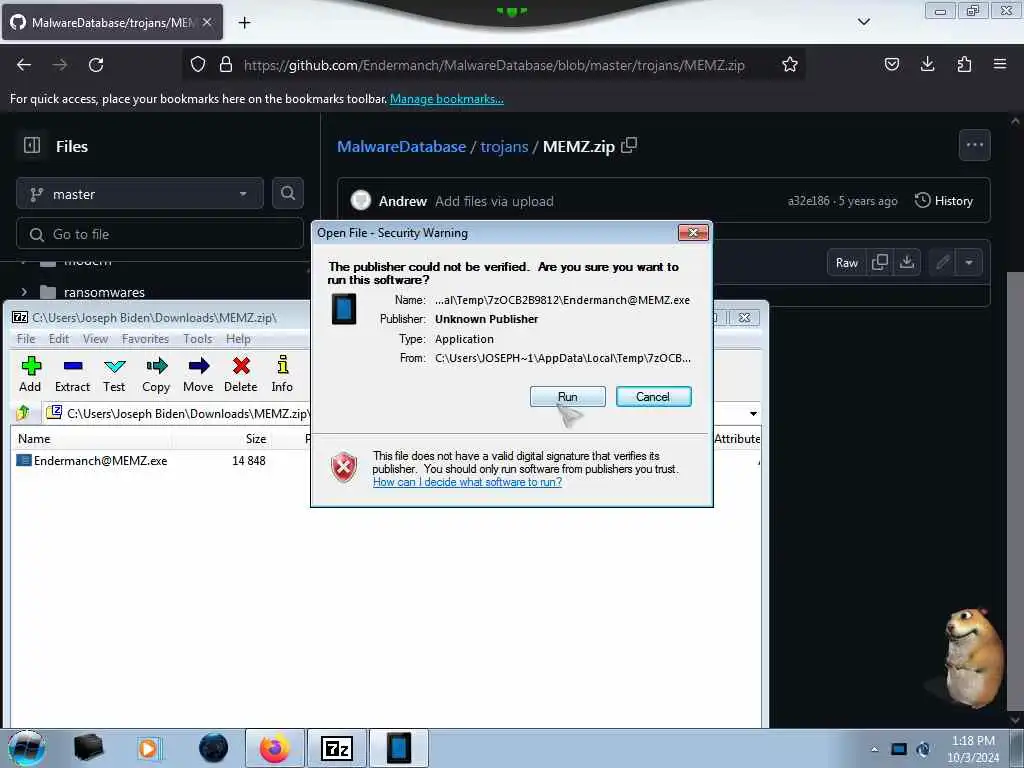Screen dimensions: 1024x768
Task: Open the Raw file view
Action: pyautogui.click(x=846, y=263)
